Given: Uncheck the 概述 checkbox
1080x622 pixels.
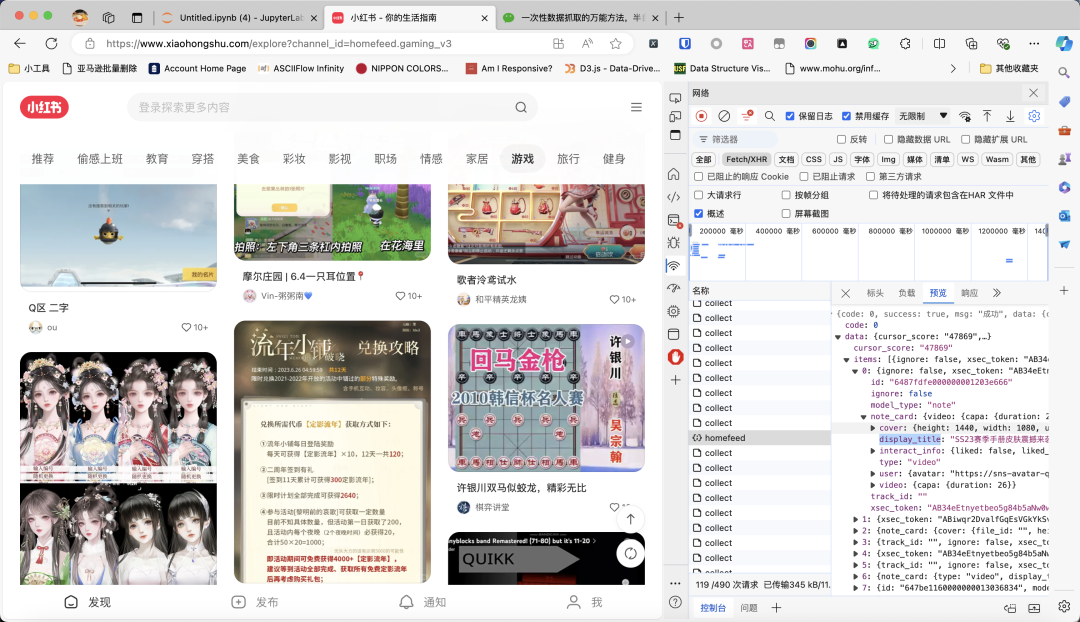Looking at the screenshot, I should 698,214.
